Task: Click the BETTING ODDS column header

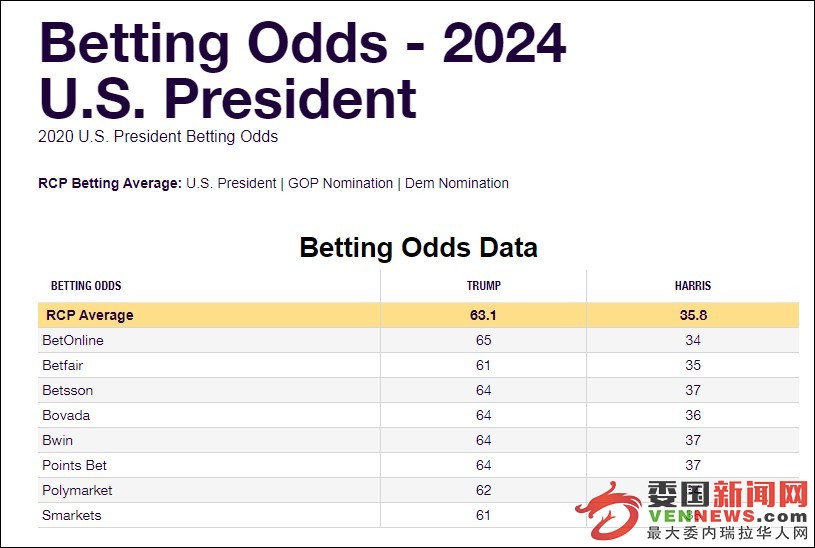Action: click(x=86, y=286)
